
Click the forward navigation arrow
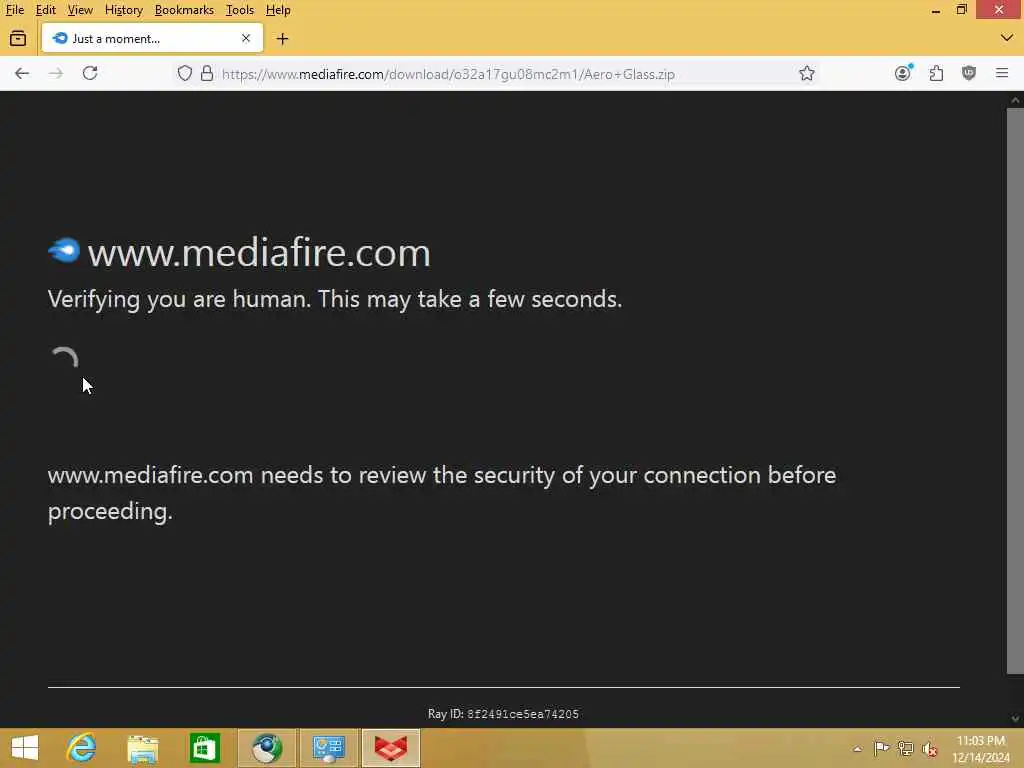[x=56, y=73]
